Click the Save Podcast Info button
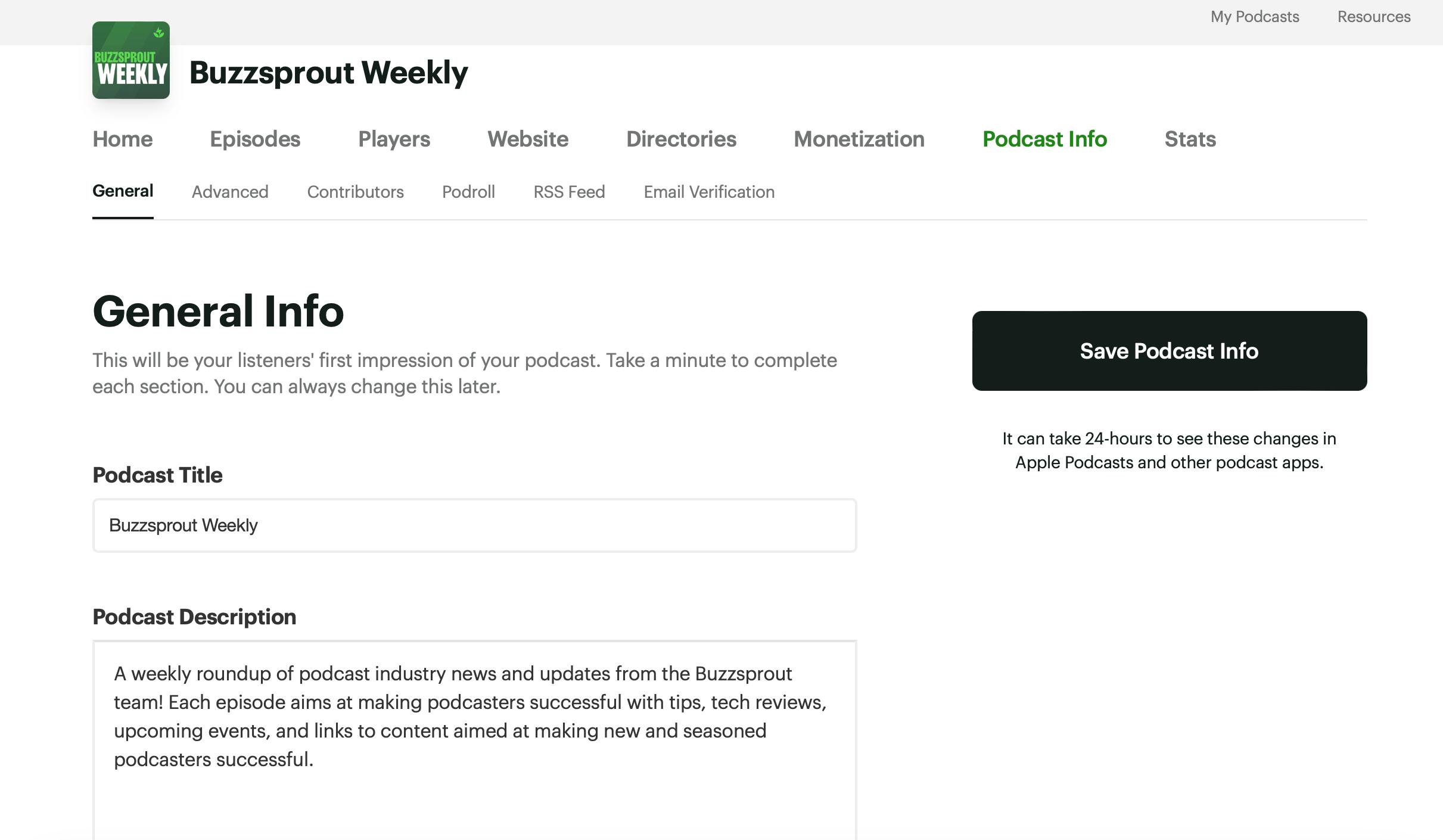 [x=1169, y=351]
